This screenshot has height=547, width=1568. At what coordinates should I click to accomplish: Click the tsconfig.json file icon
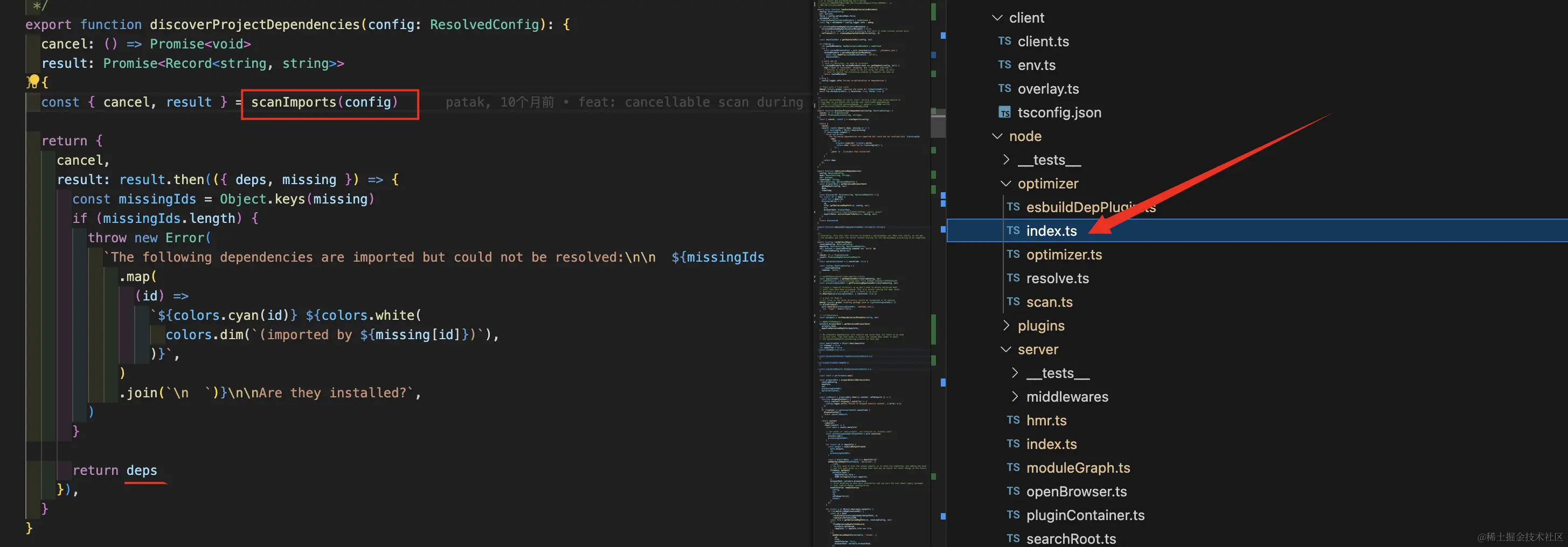pyautogui.click(x=1004, y=113)
